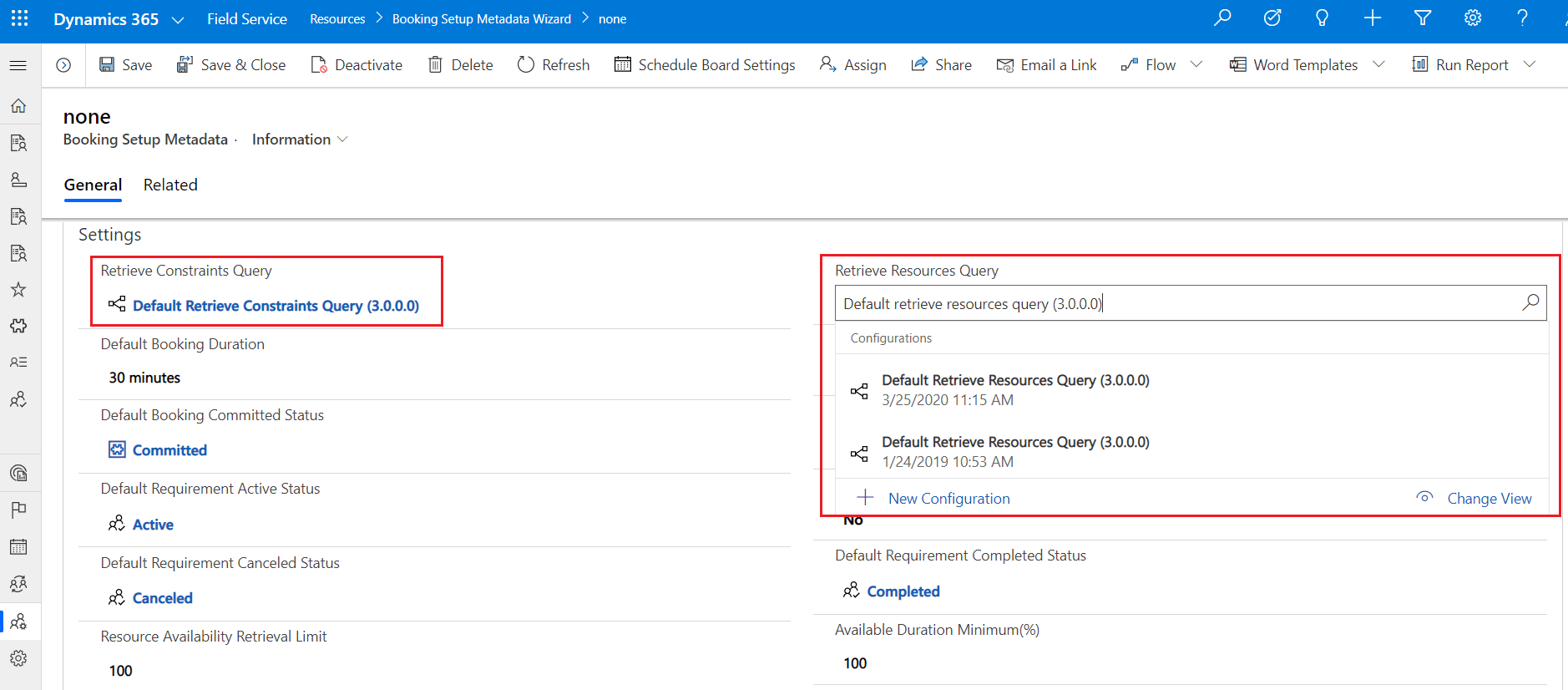This screenshot has width=1568, height=690.
Task: Switch to the Related tab
Action: tap(170, 185)
